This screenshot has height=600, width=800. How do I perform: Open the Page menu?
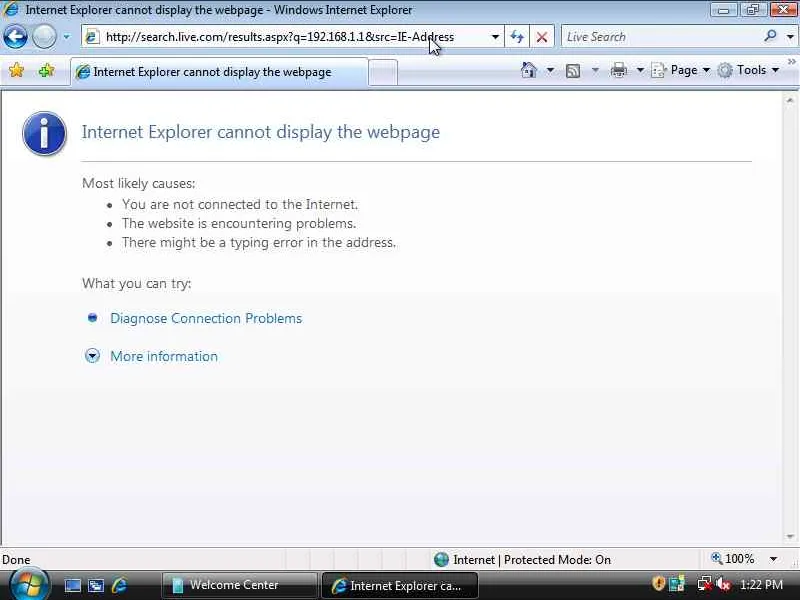pos(681,70)
